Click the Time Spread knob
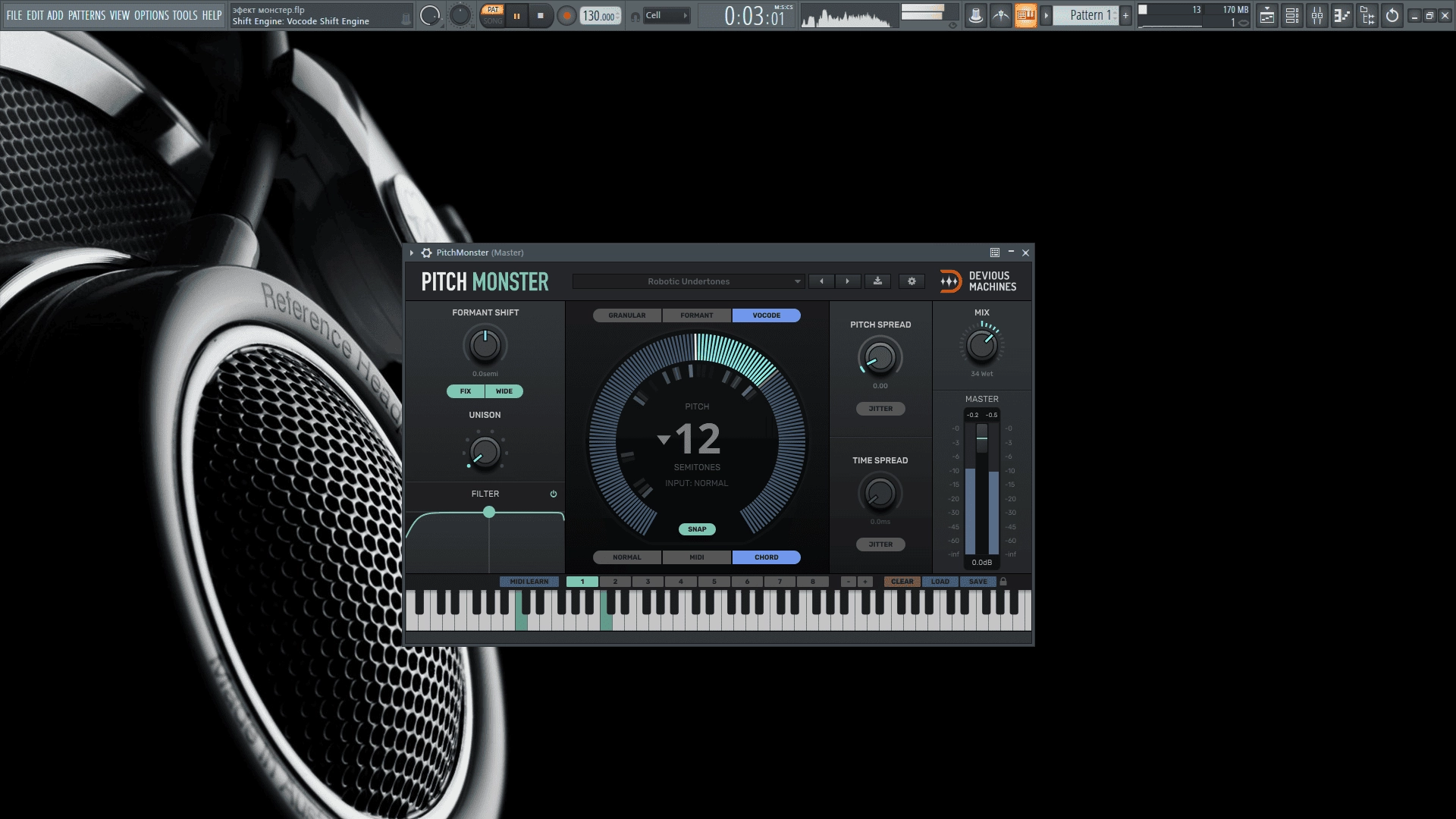1456x819 pixels. pos(880,494)
